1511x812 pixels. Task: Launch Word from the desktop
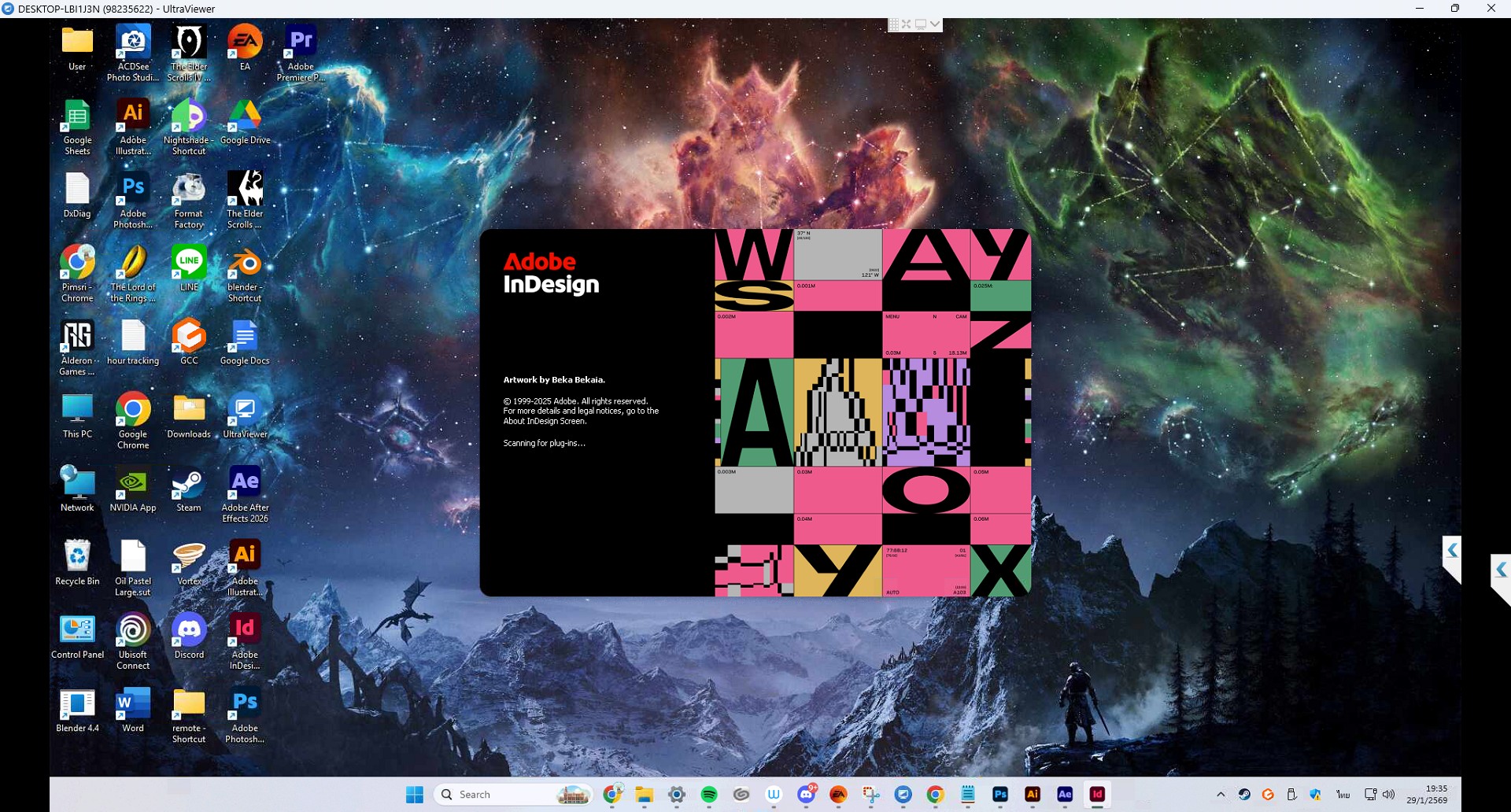(133, 710)
